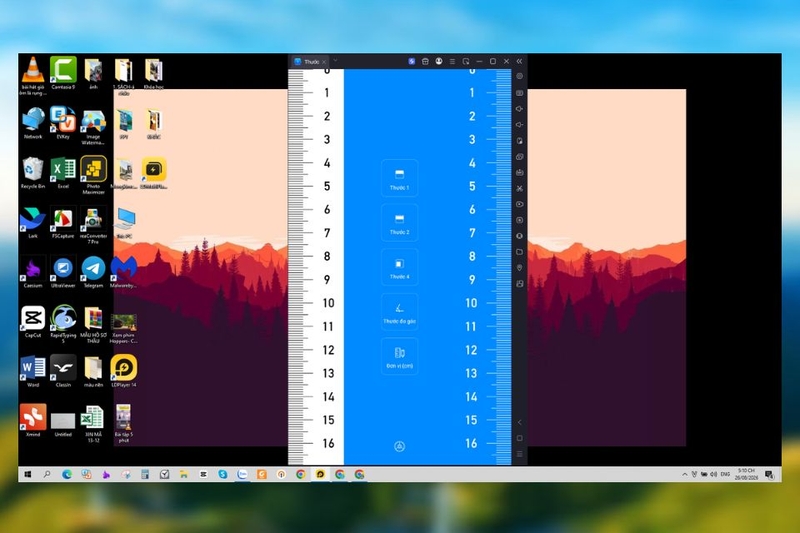
Task: Open the Khóa học folder on desktop
Action: coord(154,74)
